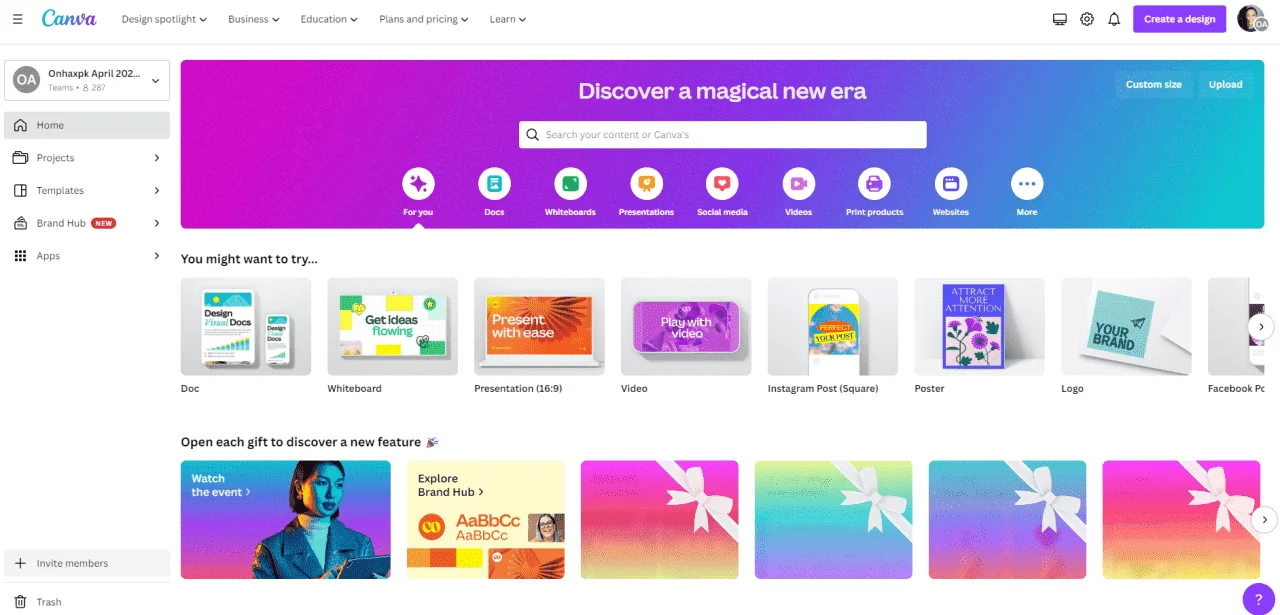Viewport: 1280px width, 615px height.
Task: Select the Social media category icon
Action: (x=722, y=184)
